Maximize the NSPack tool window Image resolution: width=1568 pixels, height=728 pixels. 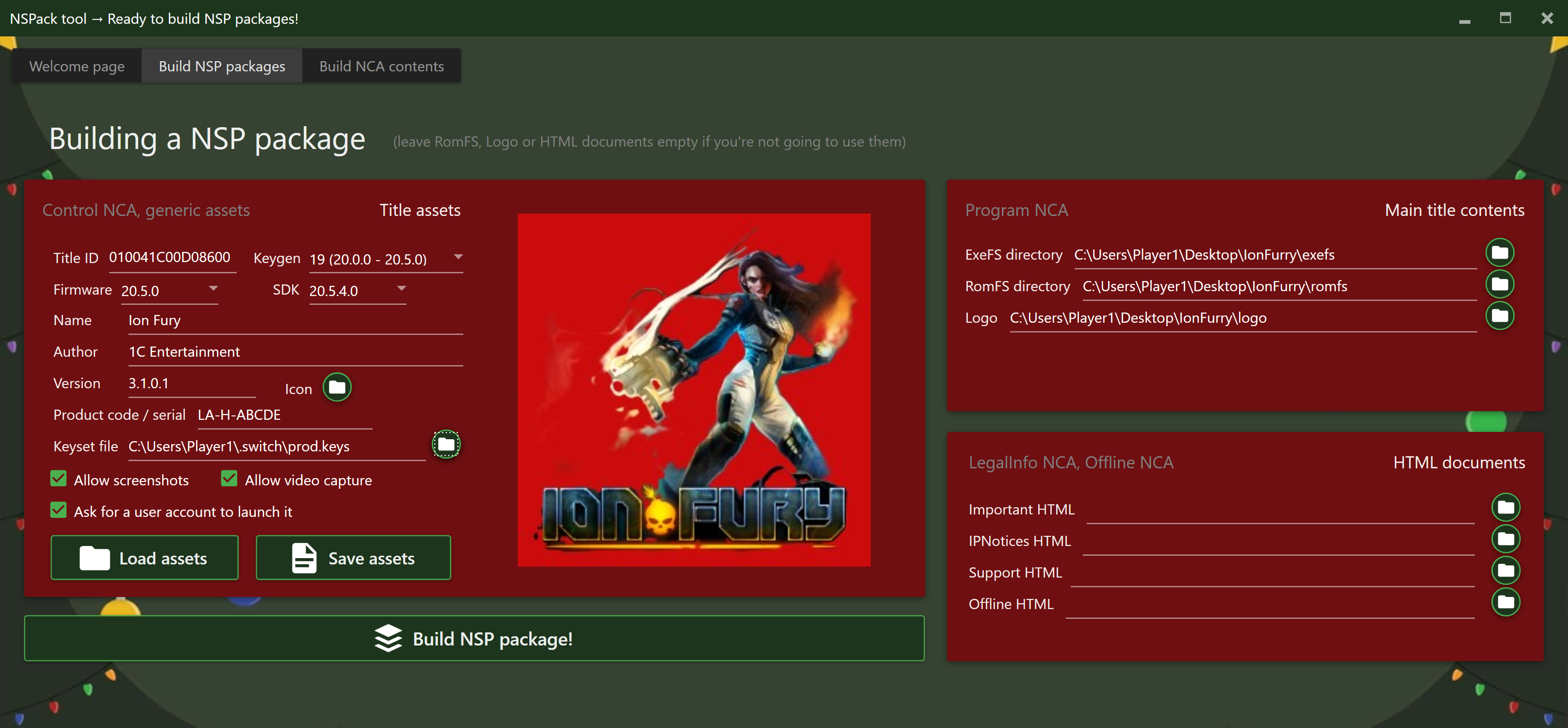pos(1505,18)
